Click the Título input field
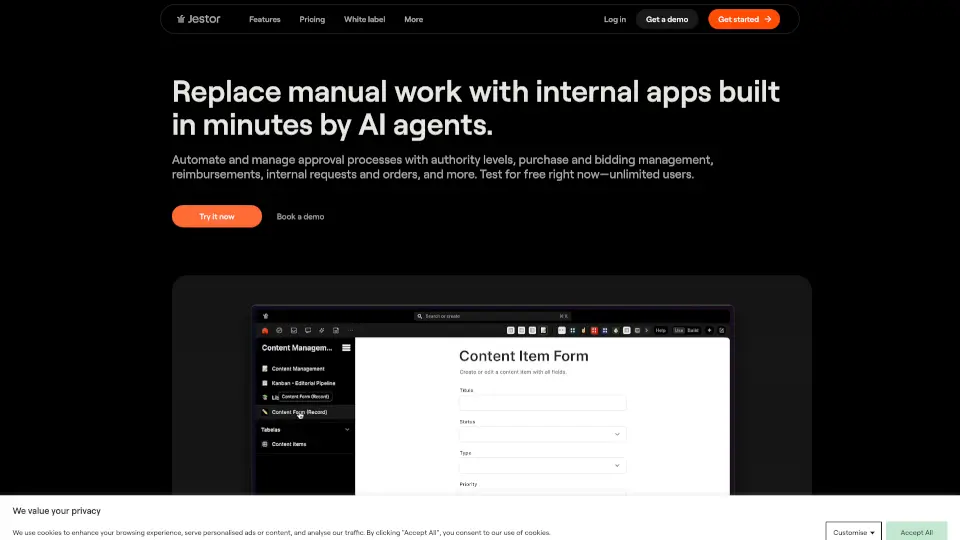The width and height of the screenshot is (960, 540). tap(542, 403)
